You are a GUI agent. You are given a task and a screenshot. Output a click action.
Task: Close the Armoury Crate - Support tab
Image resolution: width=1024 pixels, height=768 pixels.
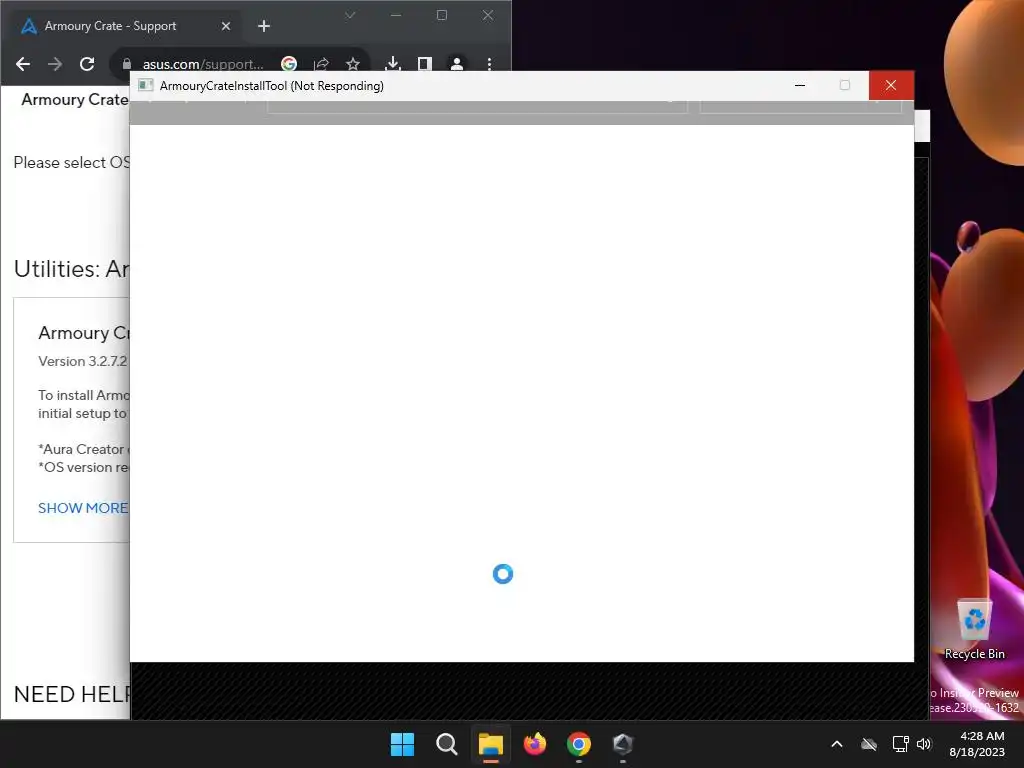click(226, 26)
